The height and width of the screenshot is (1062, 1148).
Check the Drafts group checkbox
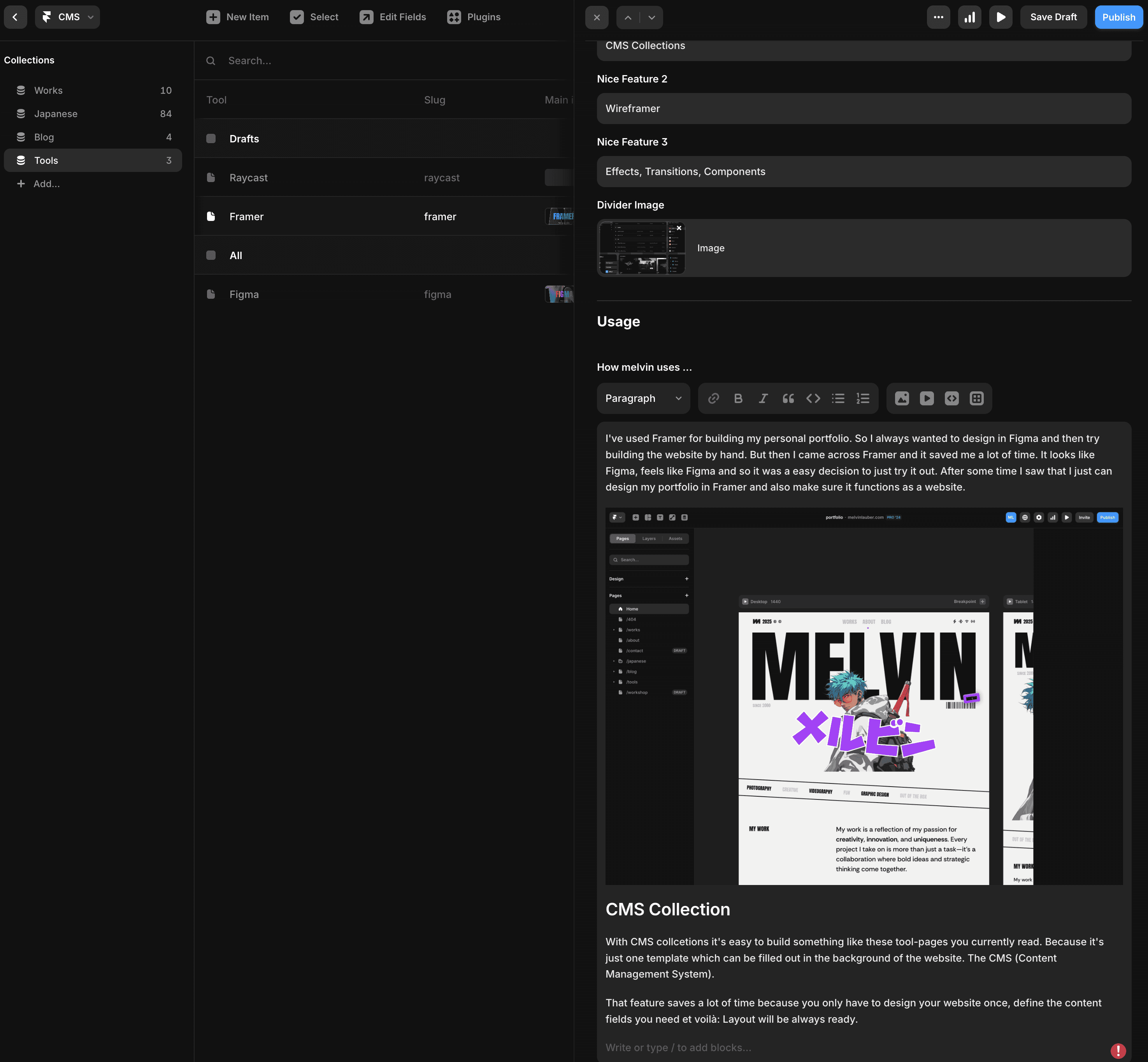tap(211, 138)
